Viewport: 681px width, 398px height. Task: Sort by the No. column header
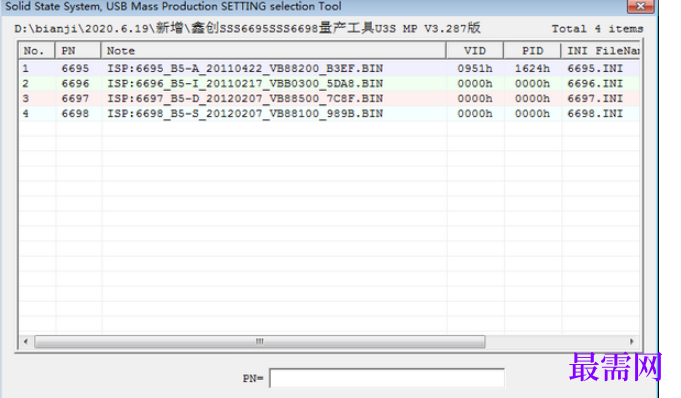click(37, 51)
